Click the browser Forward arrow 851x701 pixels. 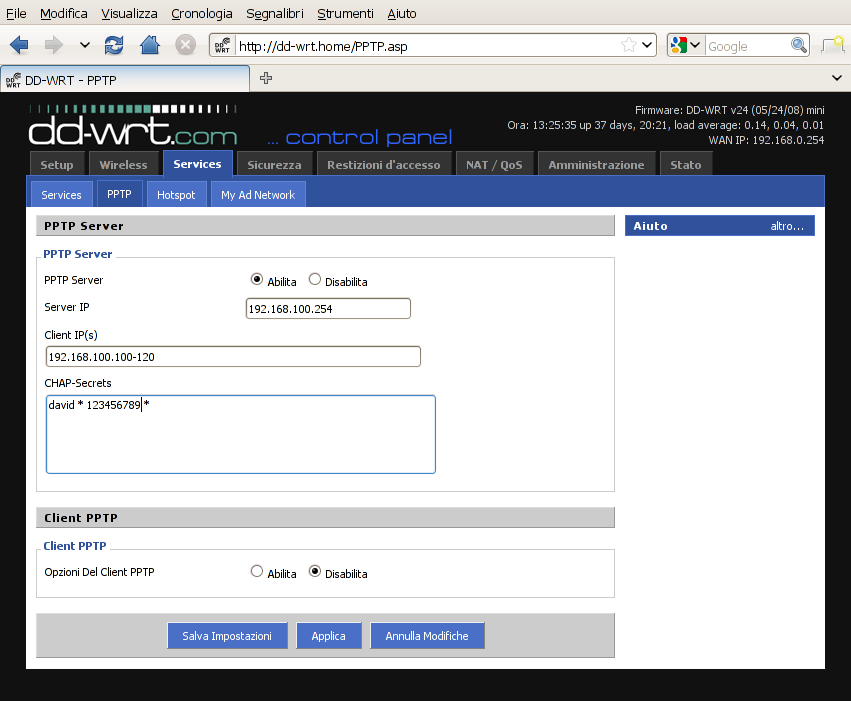(53, 44)
